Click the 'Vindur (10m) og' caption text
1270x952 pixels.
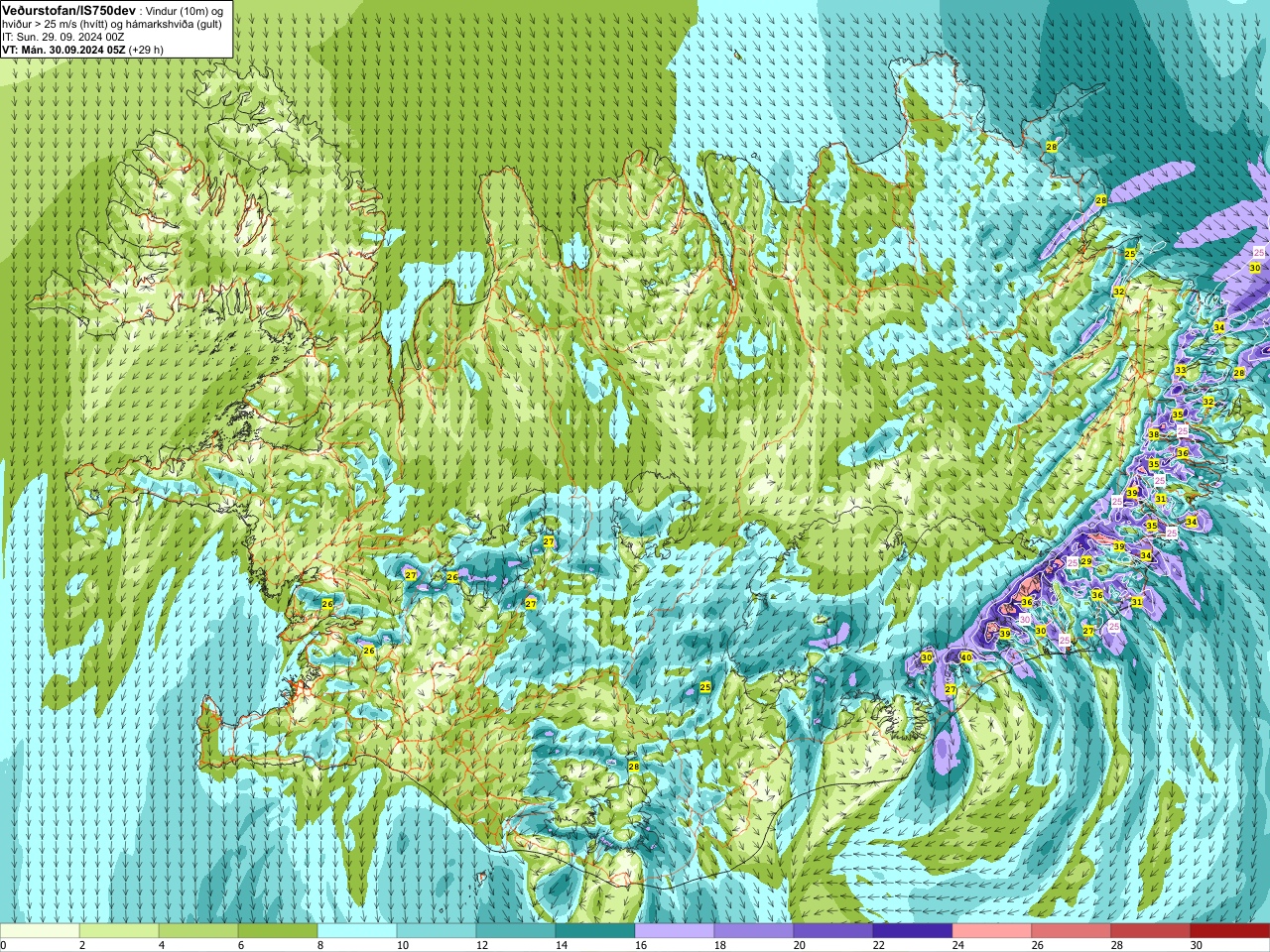pyautogui.click(x=186, y=10)
